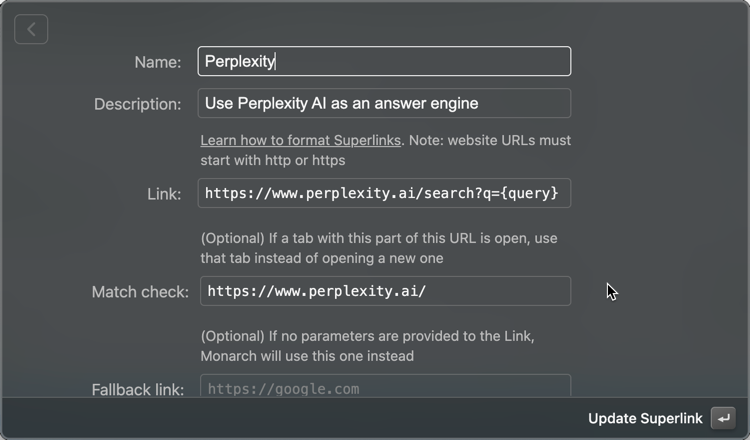Screen dimensions: 750x440
Task: Click the Description: label
Action: click(138, 104)
